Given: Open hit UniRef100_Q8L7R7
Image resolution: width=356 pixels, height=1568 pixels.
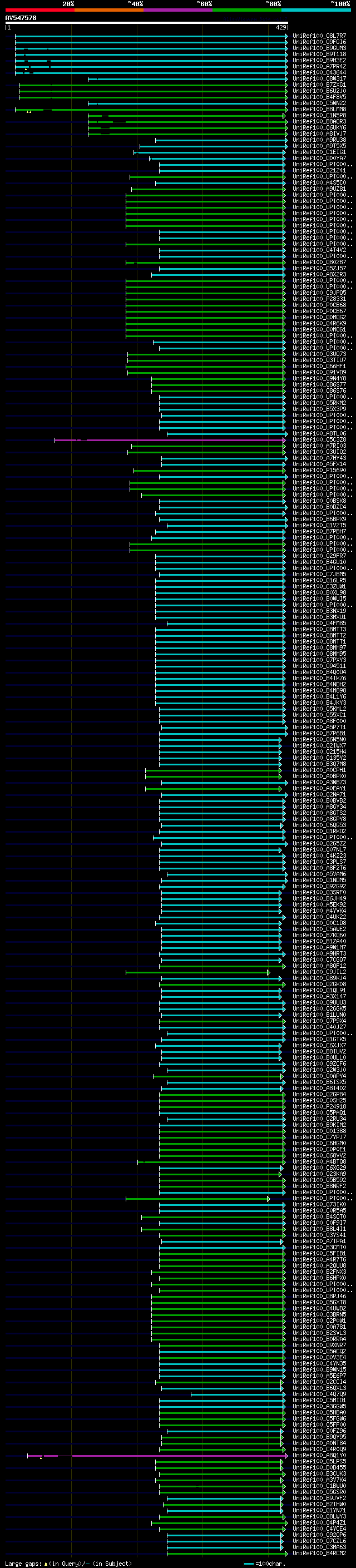Looking at the screenshot, I should coord(319,36).
